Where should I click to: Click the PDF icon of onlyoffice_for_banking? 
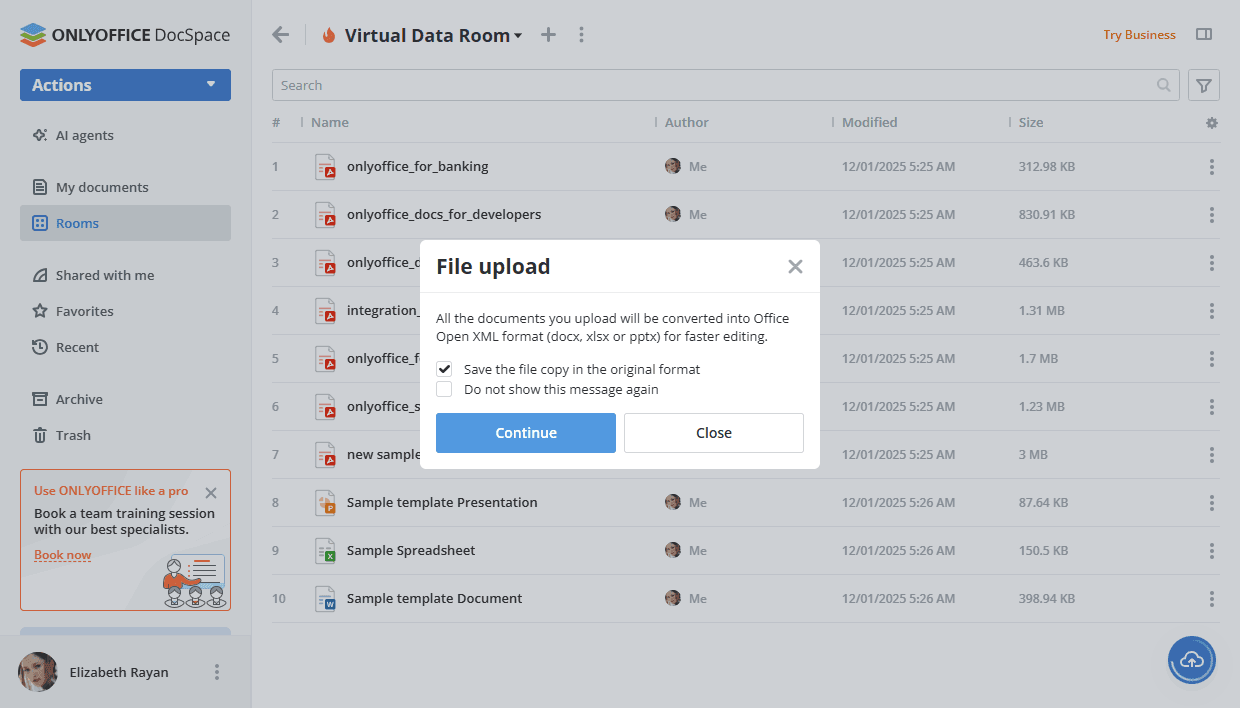coord(325,166)
